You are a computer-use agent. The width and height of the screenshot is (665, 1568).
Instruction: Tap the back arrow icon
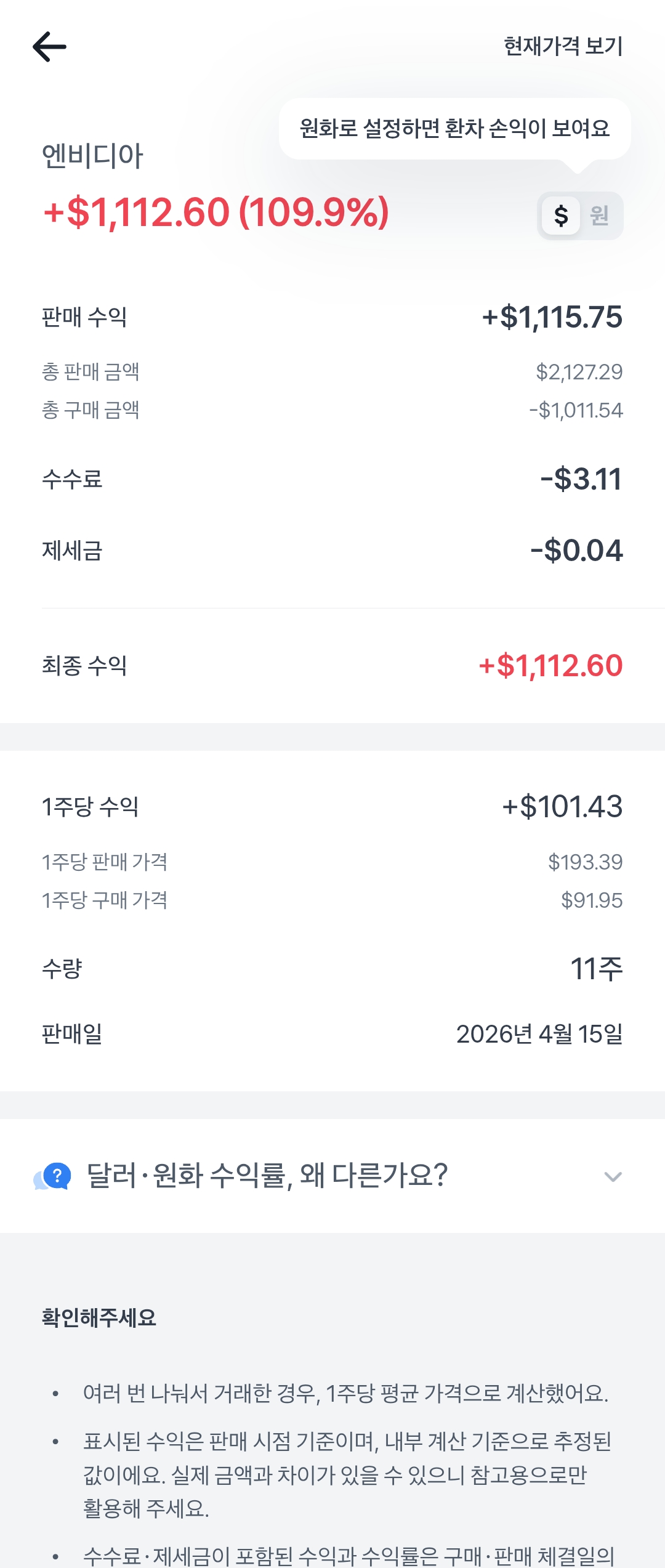[50, 47]
